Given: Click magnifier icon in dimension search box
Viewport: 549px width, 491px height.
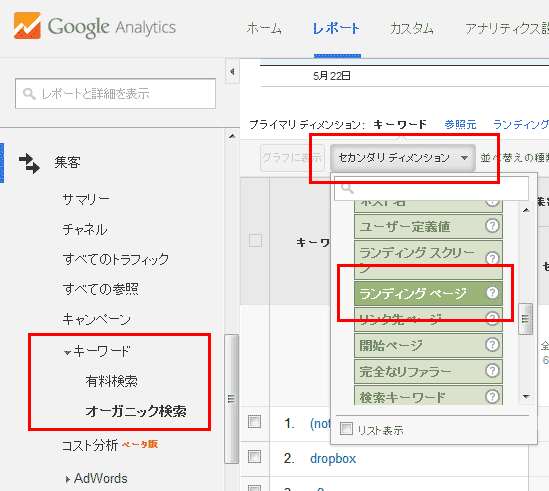Looking at the screenshot, I should pos(347,188).
